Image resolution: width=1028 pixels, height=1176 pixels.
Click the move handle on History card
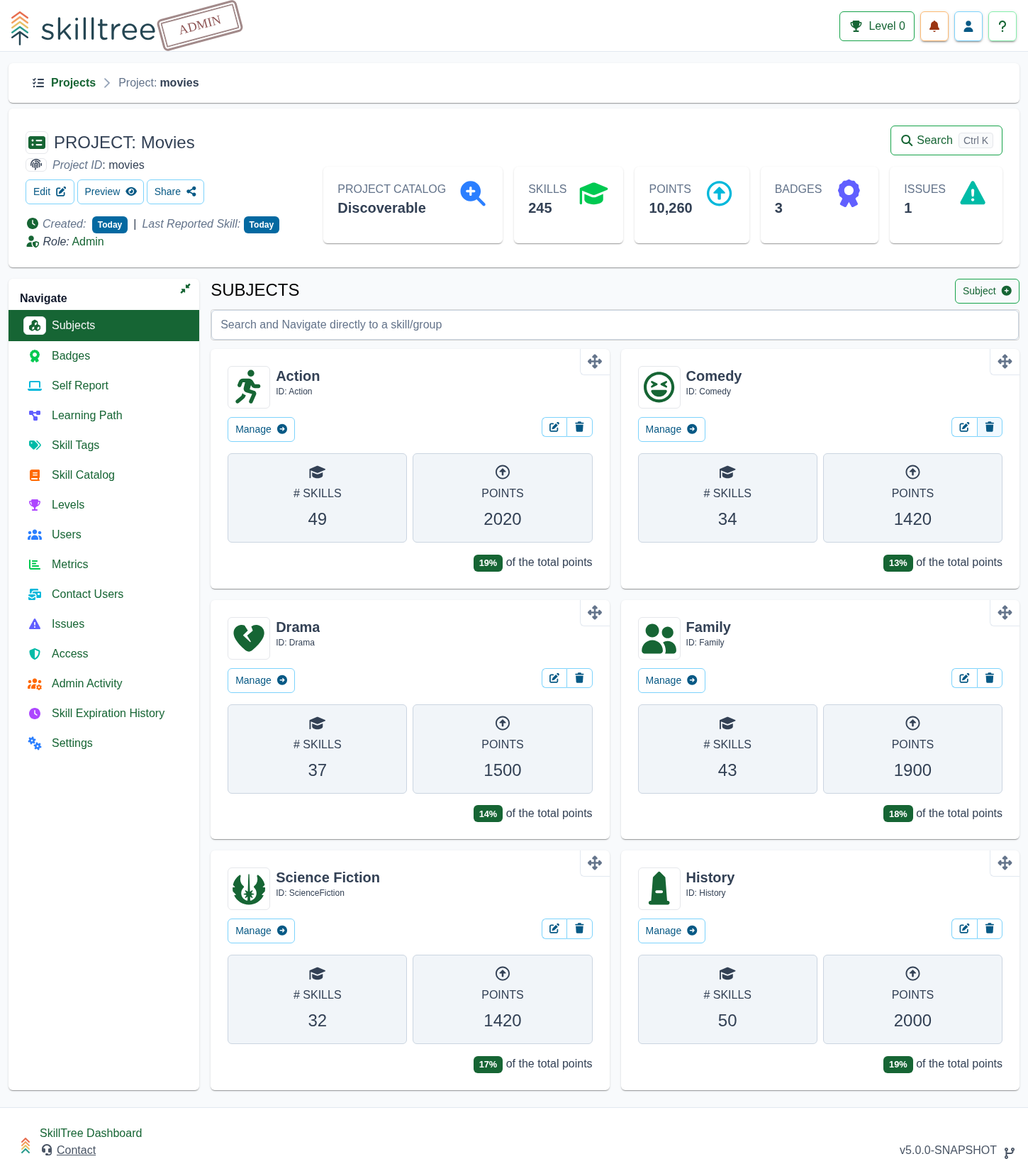pos(1005,863)
